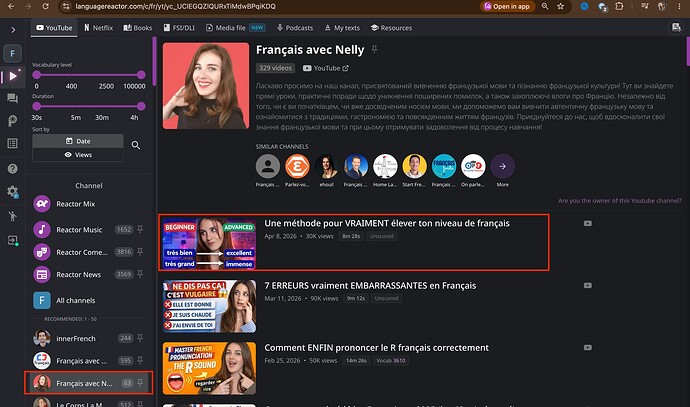The height and width of the screenshot is (407, 690).
Task: Open the 7 ERREURS video thumbnail
Action: coord(209,306)
